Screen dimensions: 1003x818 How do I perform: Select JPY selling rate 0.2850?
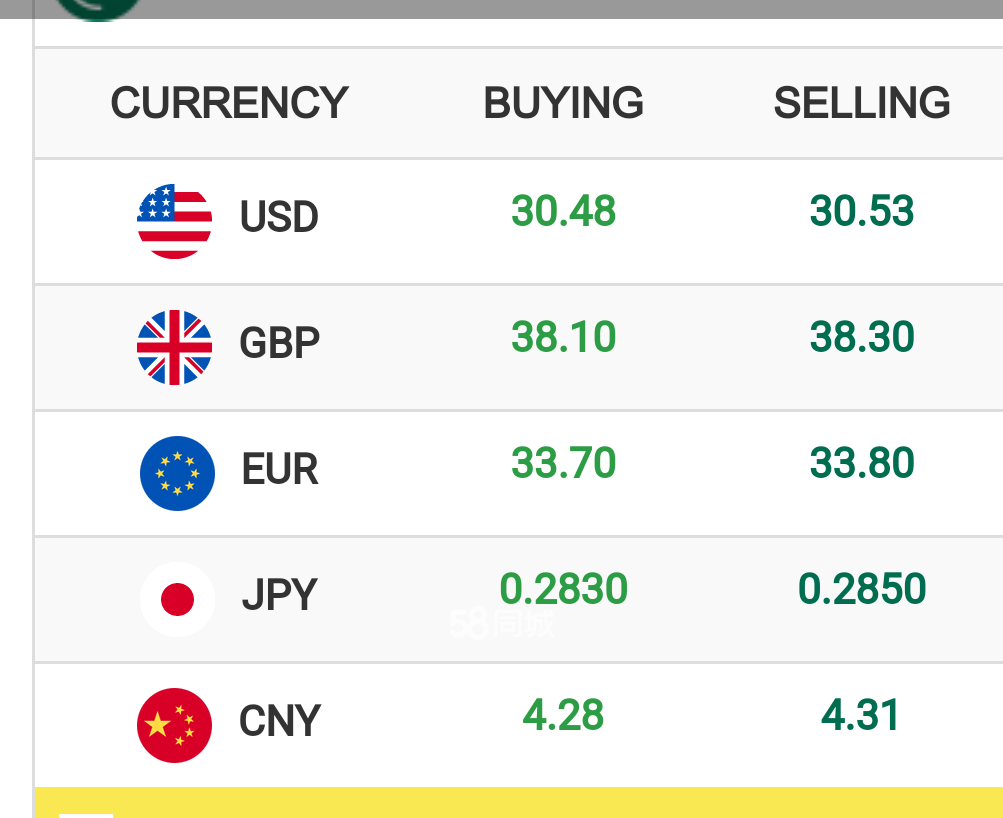coord(862,589)
